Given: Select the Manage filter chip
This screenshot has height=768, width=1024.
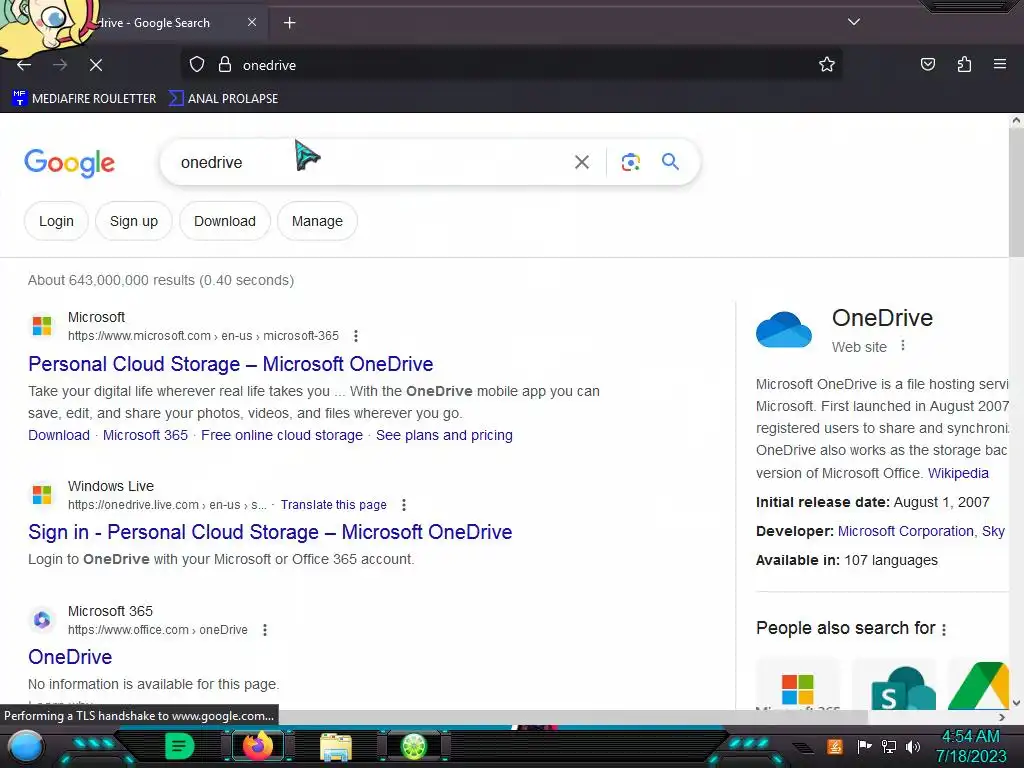Looking at the screenshot, I should (317, 221).
